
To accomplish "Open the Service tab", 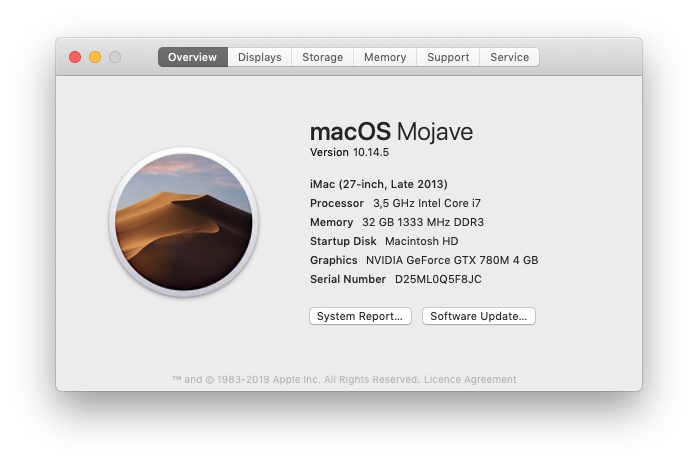I will tap(509, 57).
